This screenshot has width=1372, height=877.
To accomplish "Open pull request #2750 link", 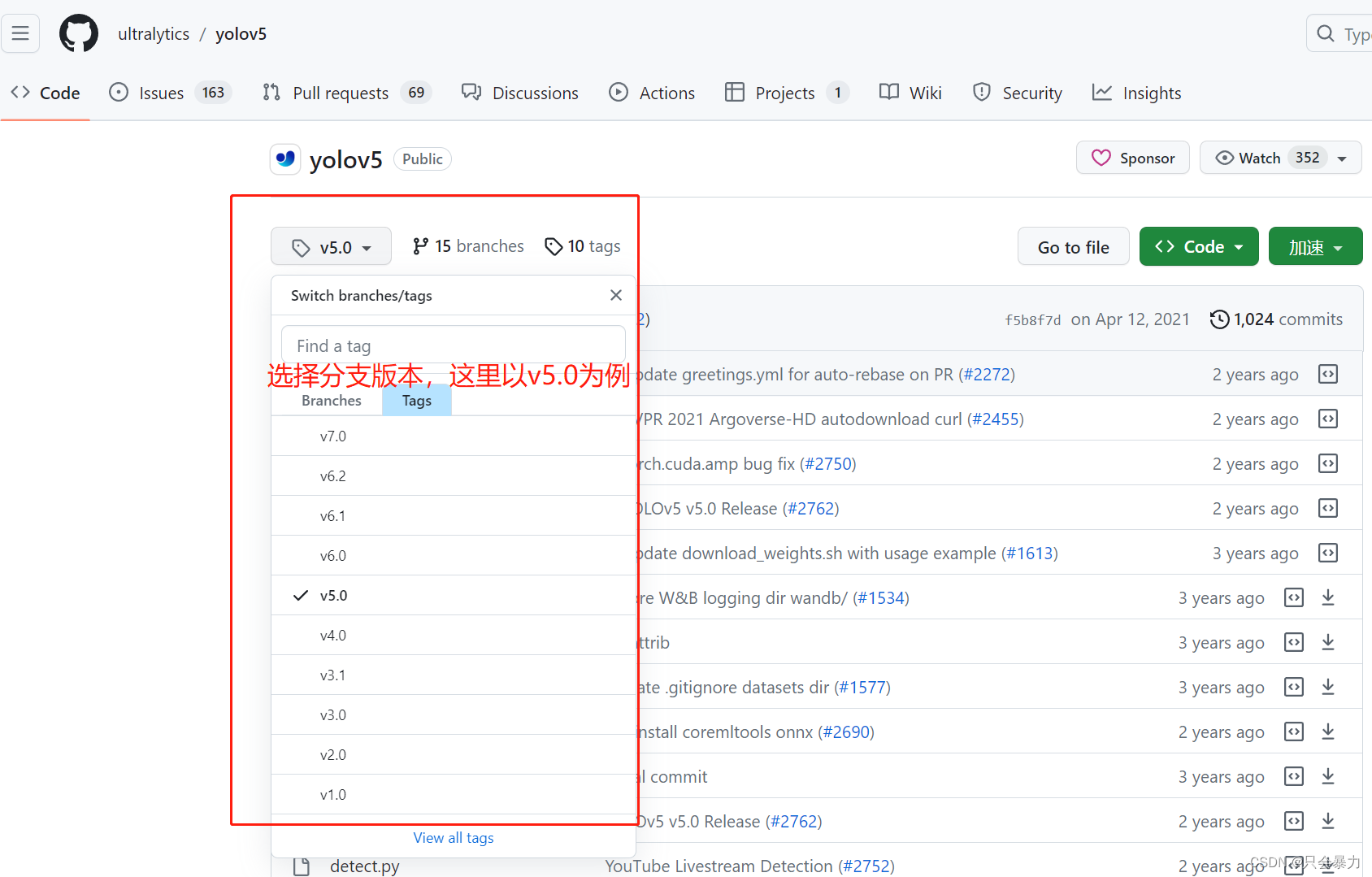I will click(x=828, y=464).
